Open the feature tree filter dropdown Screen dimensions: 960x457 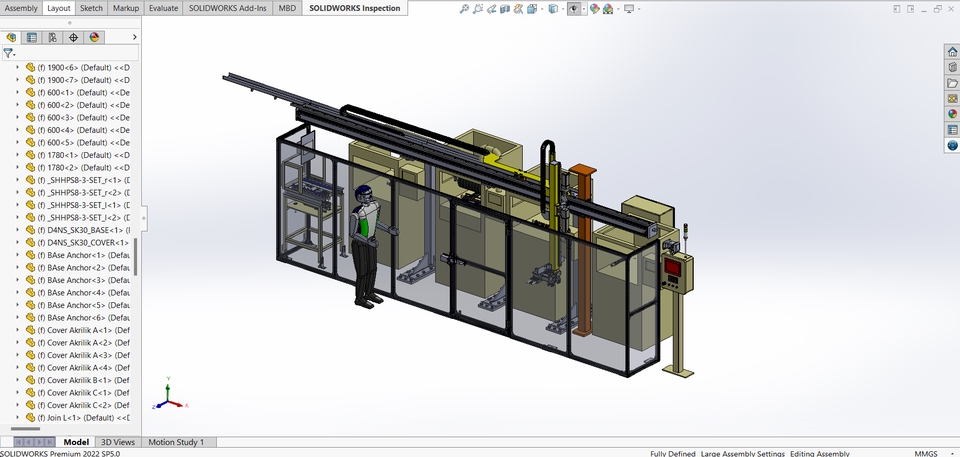[9, 53]
